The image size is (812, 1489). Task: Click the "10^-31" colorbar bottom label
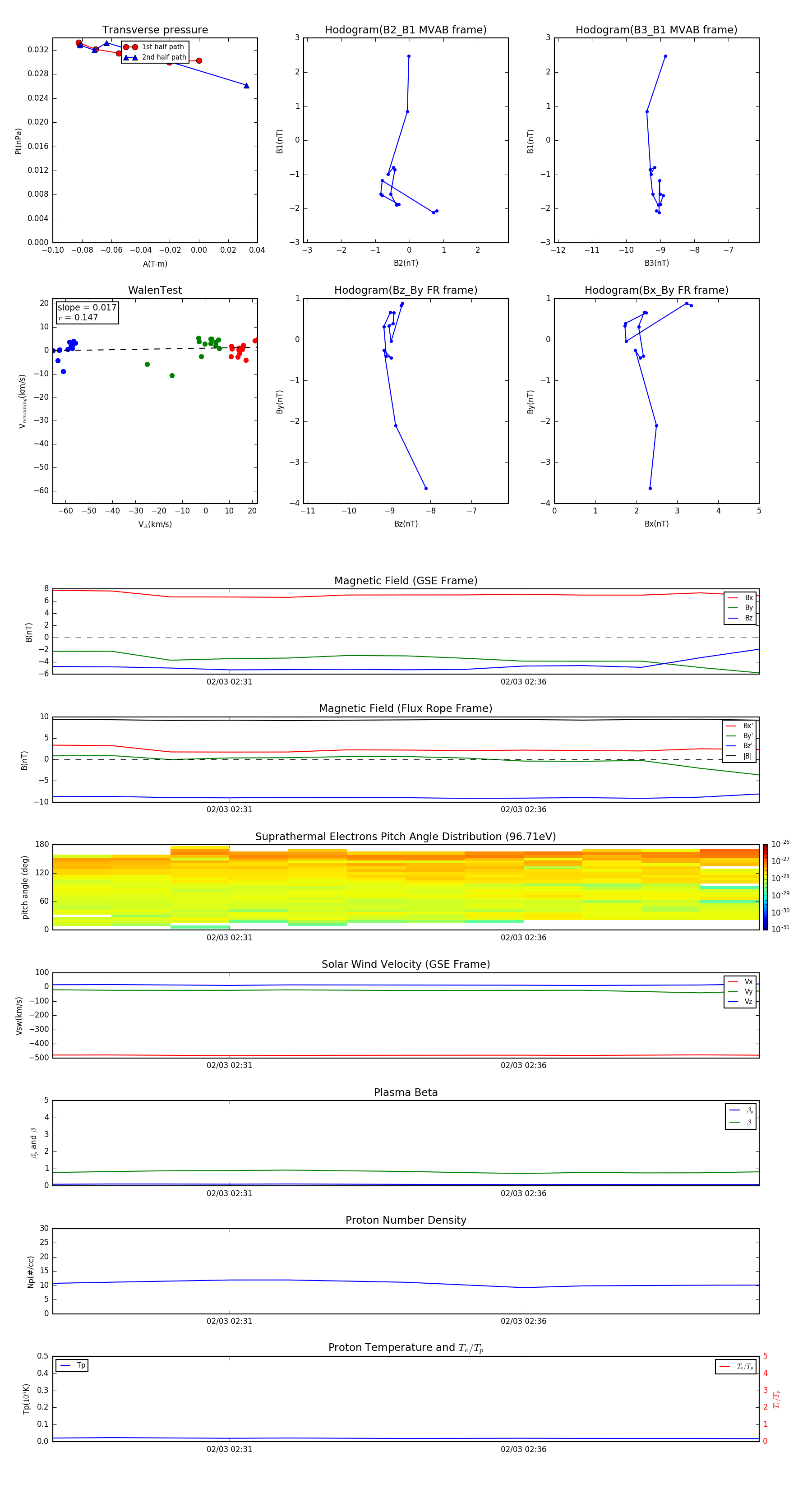[x=780, y=929]
